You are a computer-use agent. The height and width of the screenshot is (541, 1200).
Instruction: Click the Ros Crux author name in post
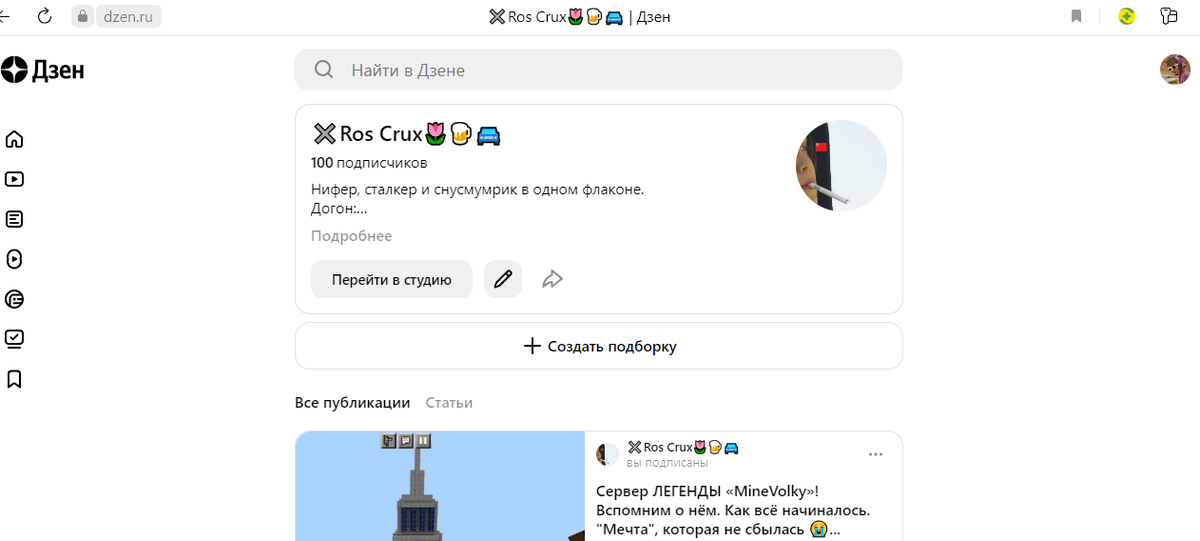(x=683, y=447)
